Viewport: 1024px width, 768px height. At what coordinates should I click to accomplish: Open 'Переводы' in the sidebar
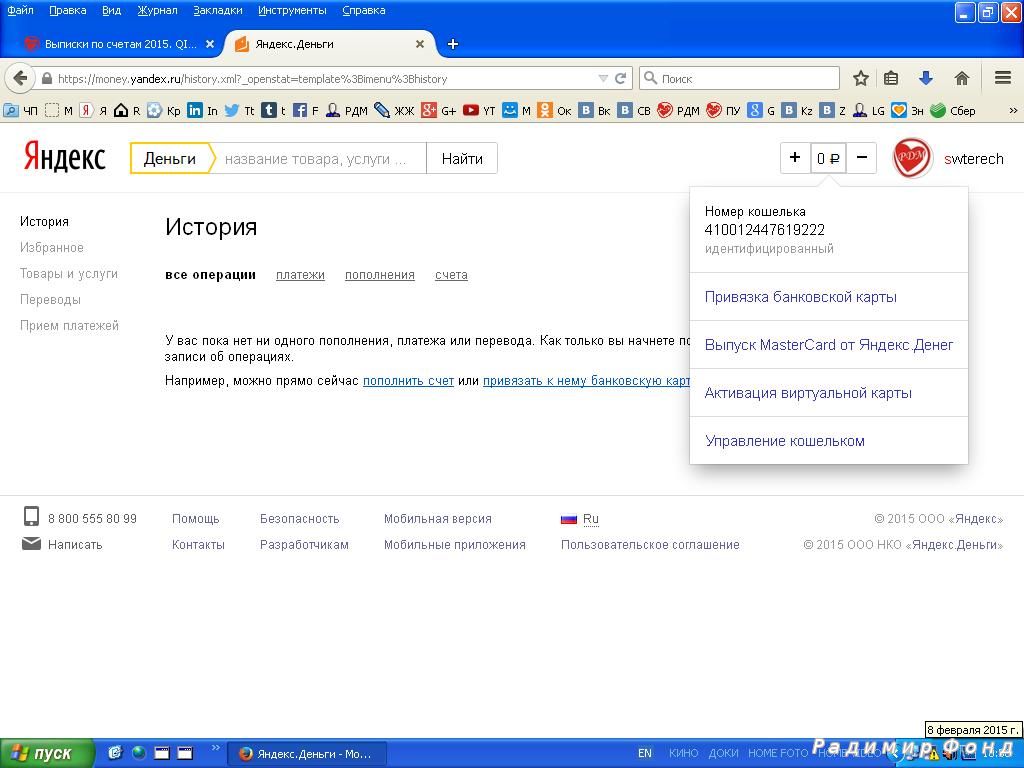coord(50,300)
